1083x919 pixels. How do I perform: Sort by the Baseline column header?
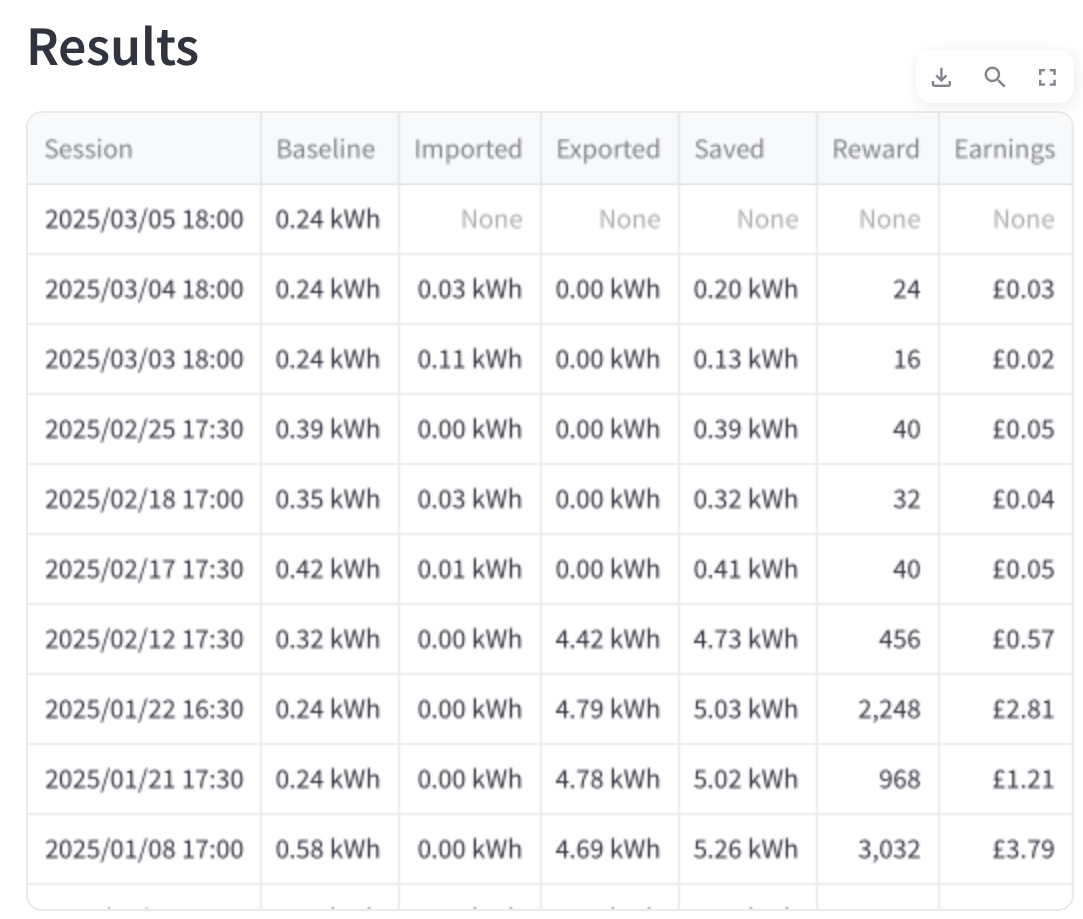330,148
